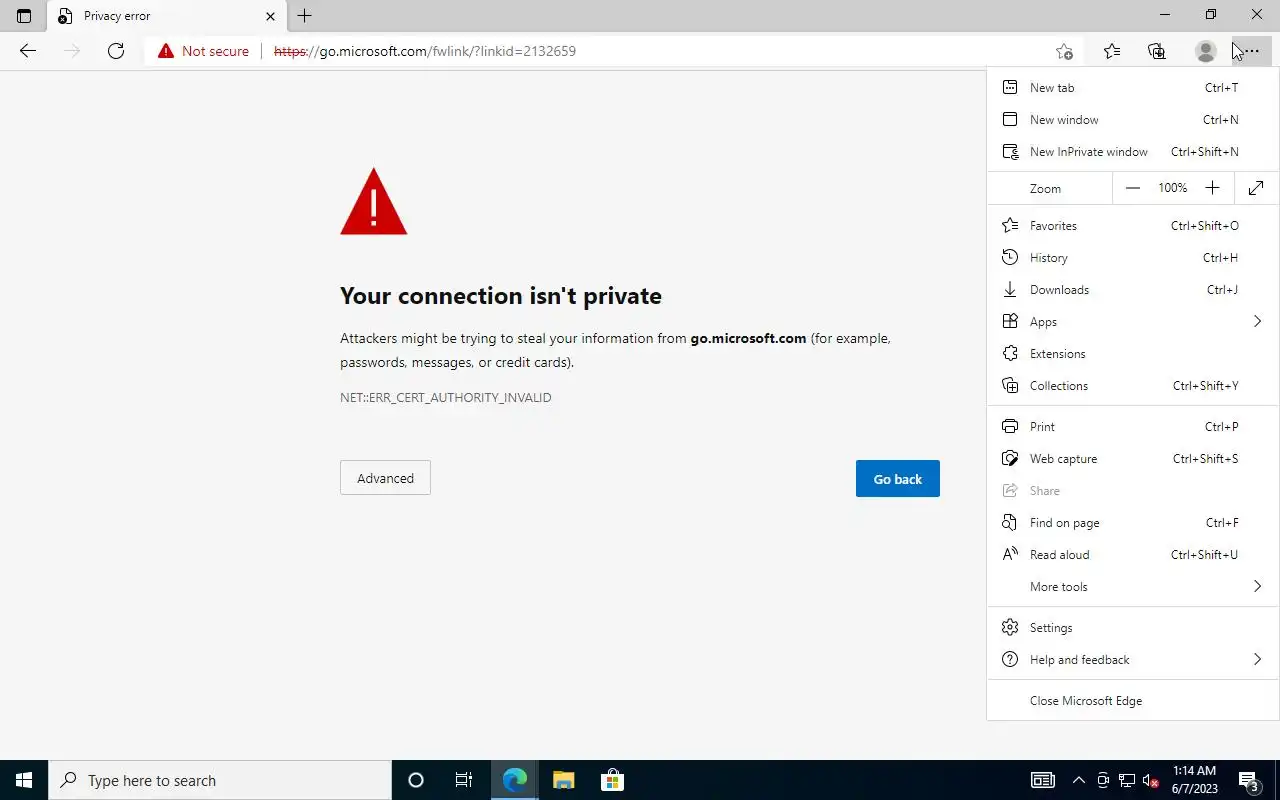Open Favorites from the menu
Screen dimensions: 1280x800
(1133, 226)
